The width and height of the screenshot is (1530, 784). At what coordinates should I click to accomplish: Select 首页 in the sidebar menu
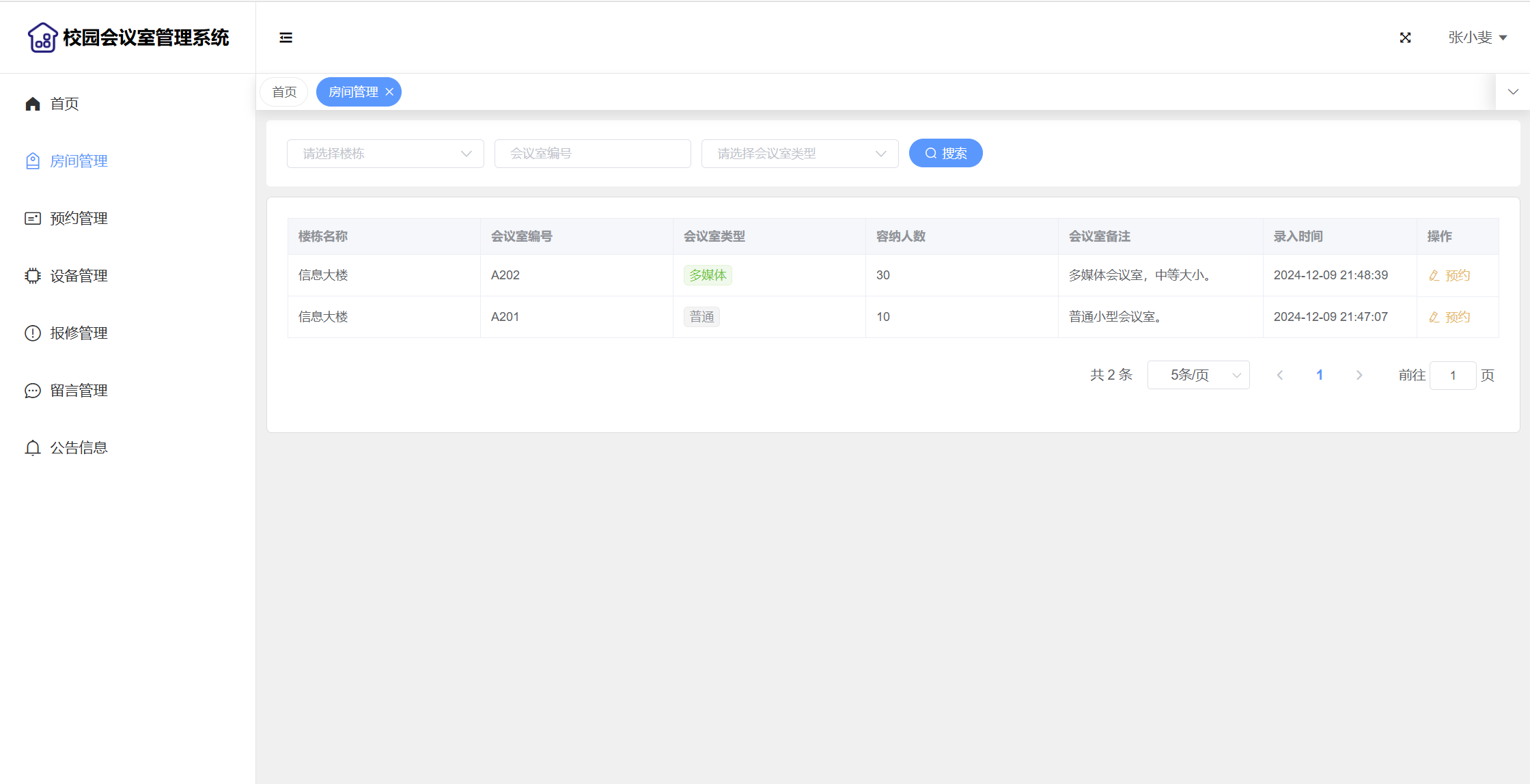(x=64, y=104)
